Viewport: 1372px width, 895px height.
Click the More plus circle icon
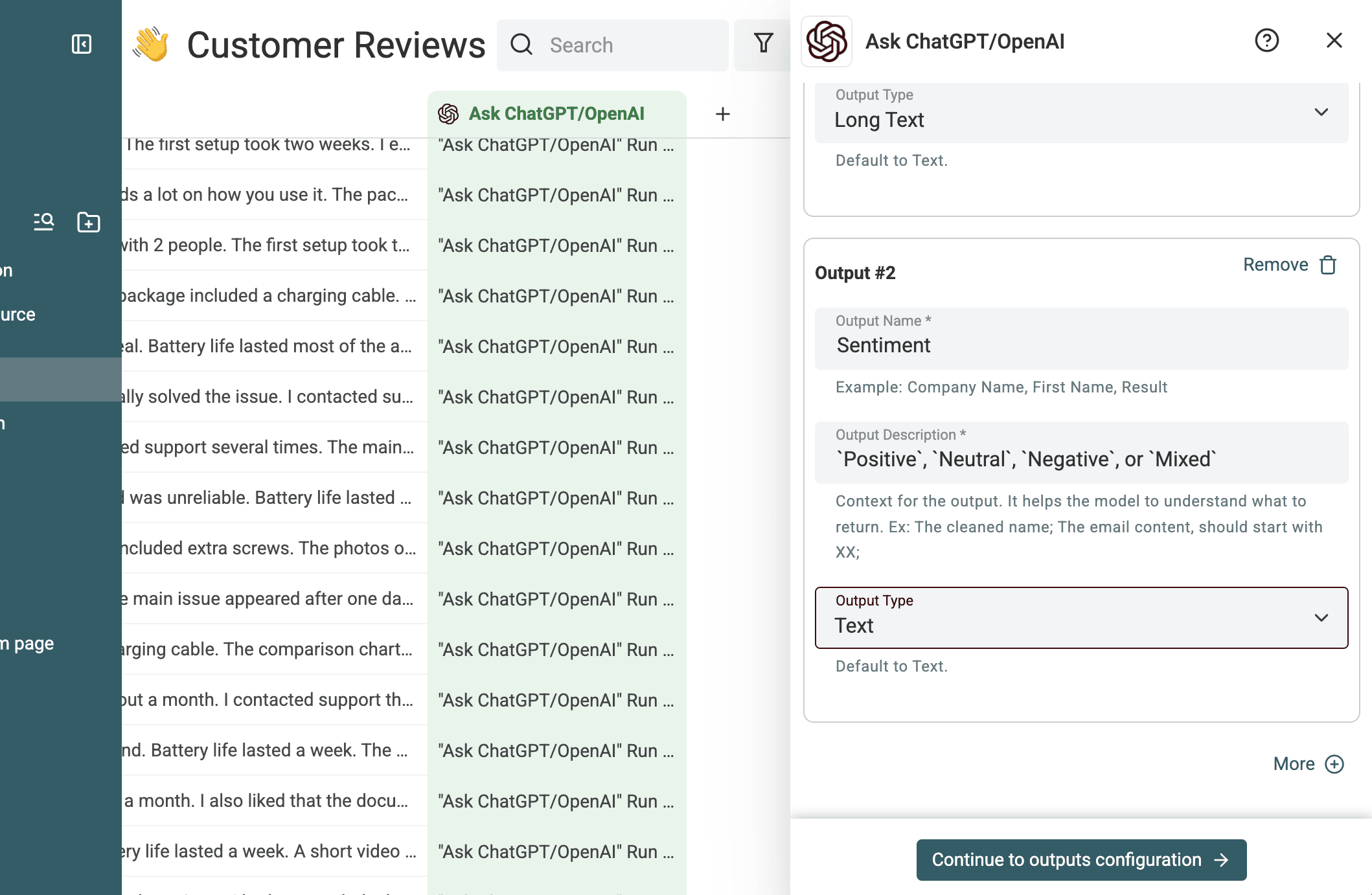(x=1334, y=764)
